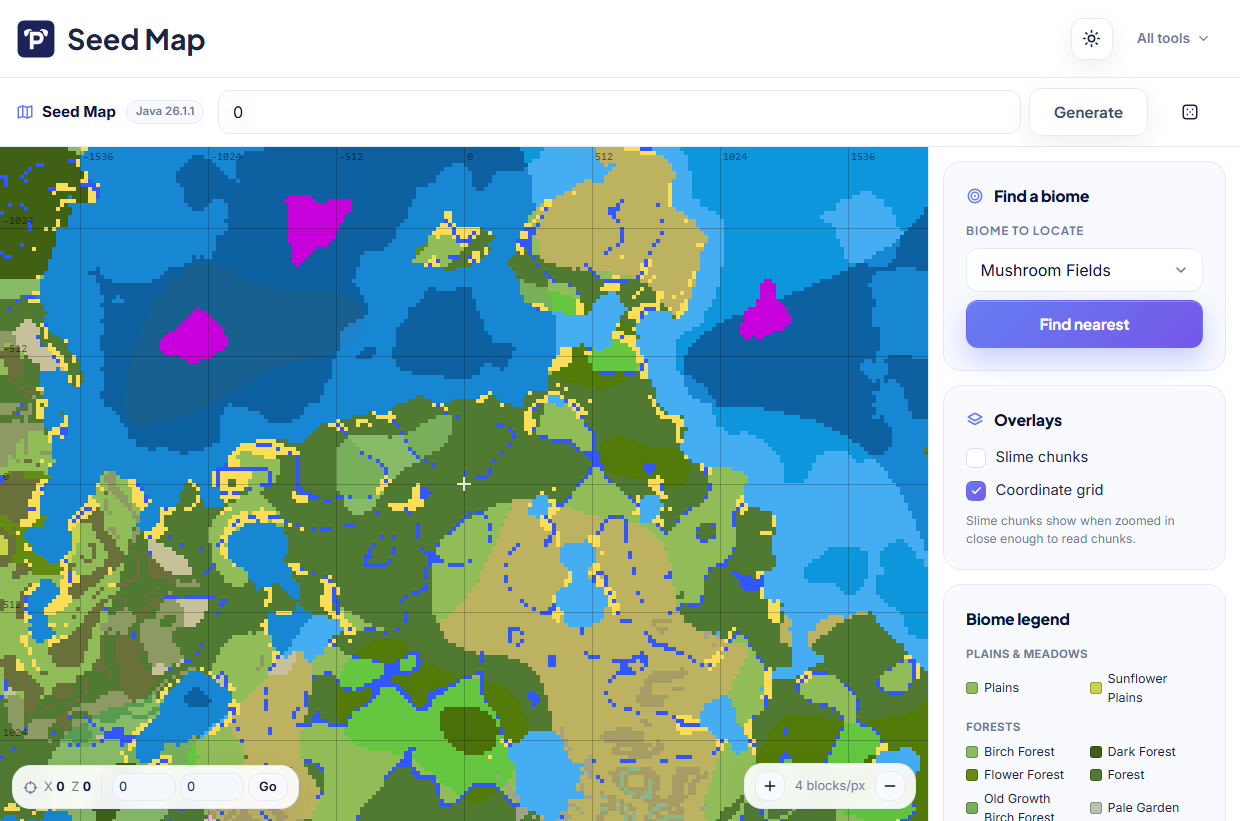Screen dimensions: 1240x821
Task: Click the white crosshair marker at map center
Action: tap(464, 484)
